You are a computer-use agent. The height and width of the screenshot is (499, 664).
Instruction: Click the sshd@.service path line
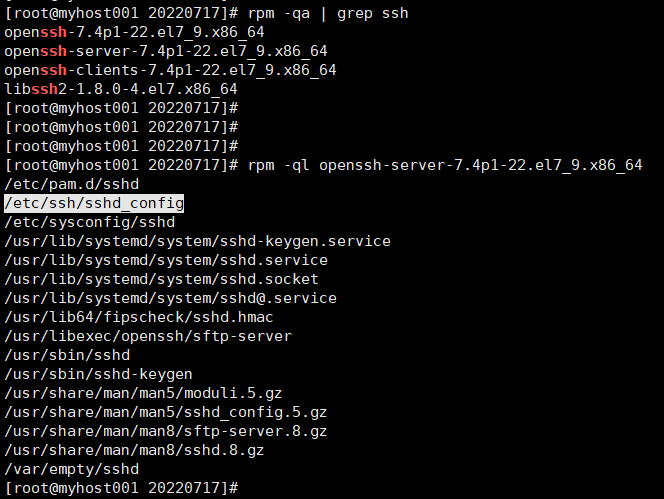point(170,298)
